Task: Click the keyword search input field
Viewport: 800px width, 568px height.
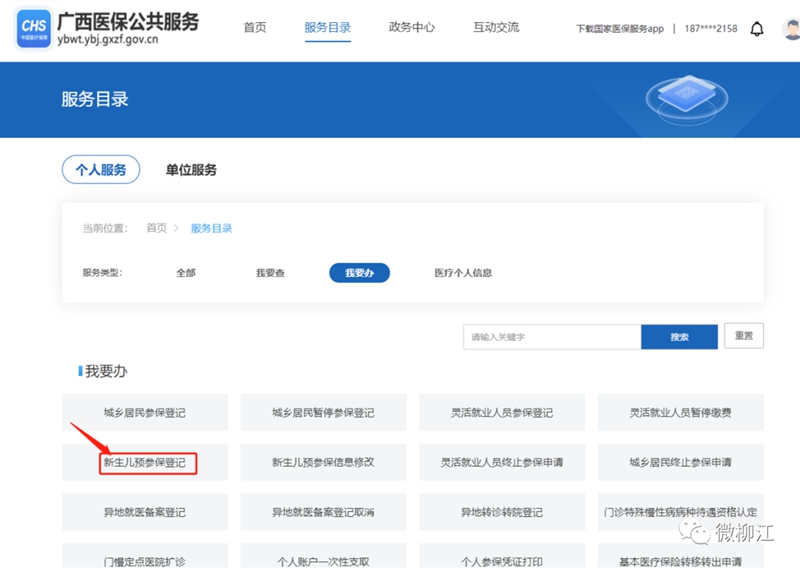Action: click(x=551, y=337)
